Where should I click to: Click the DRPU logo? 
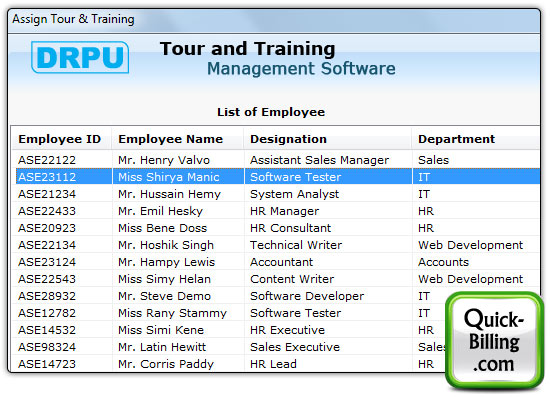(x=80, y=57)
